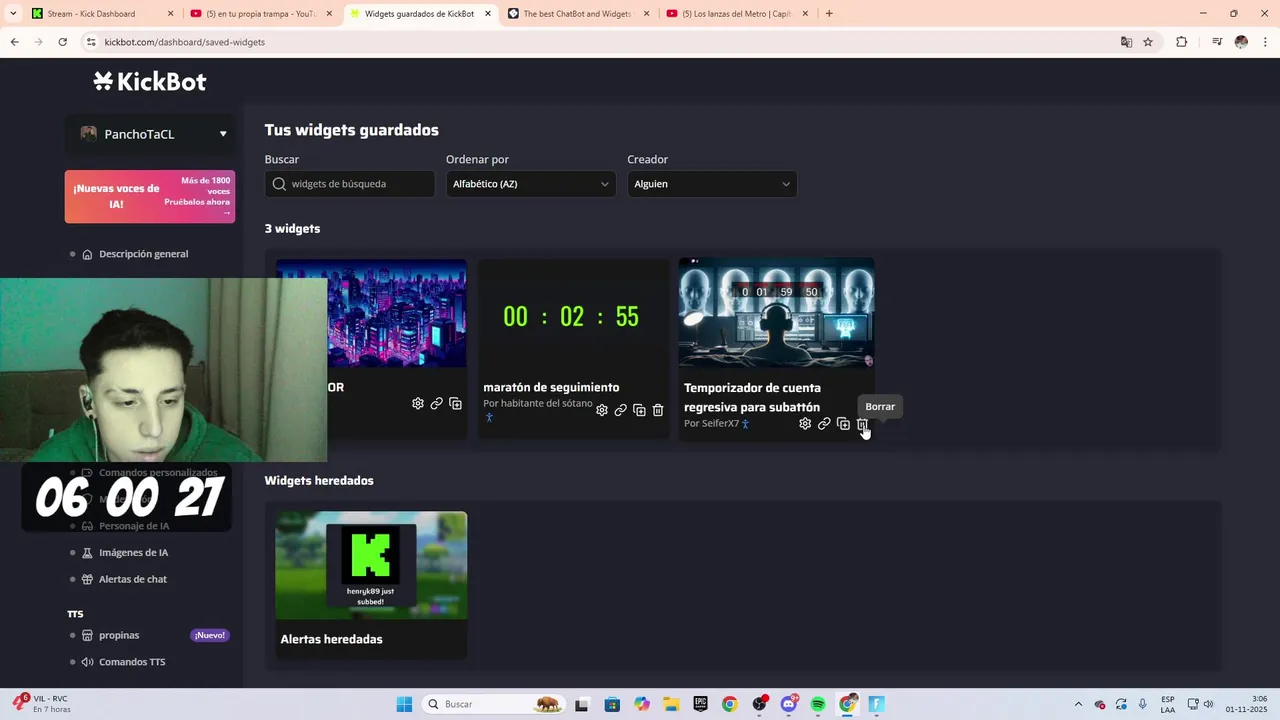Open Descripción general in sidebar
The image size is (1280, 720).
coord(143,254)
